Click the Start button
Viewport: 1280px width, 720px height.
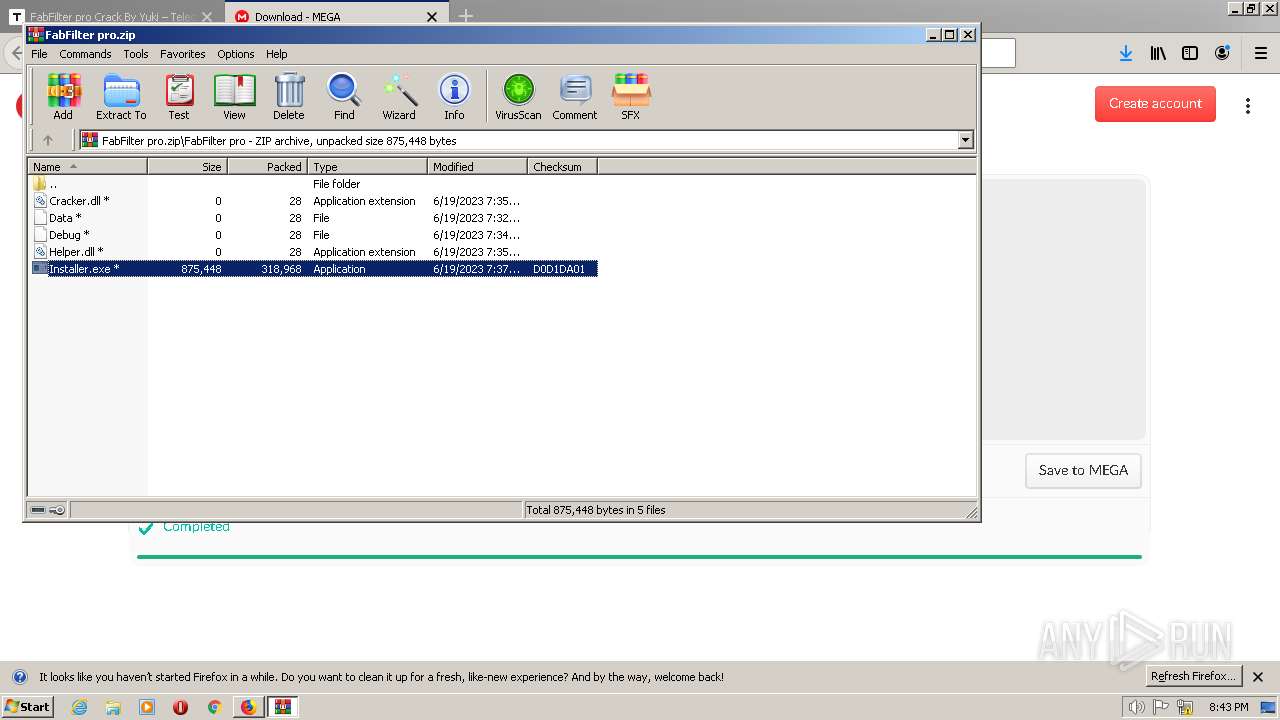pos(27,707)
